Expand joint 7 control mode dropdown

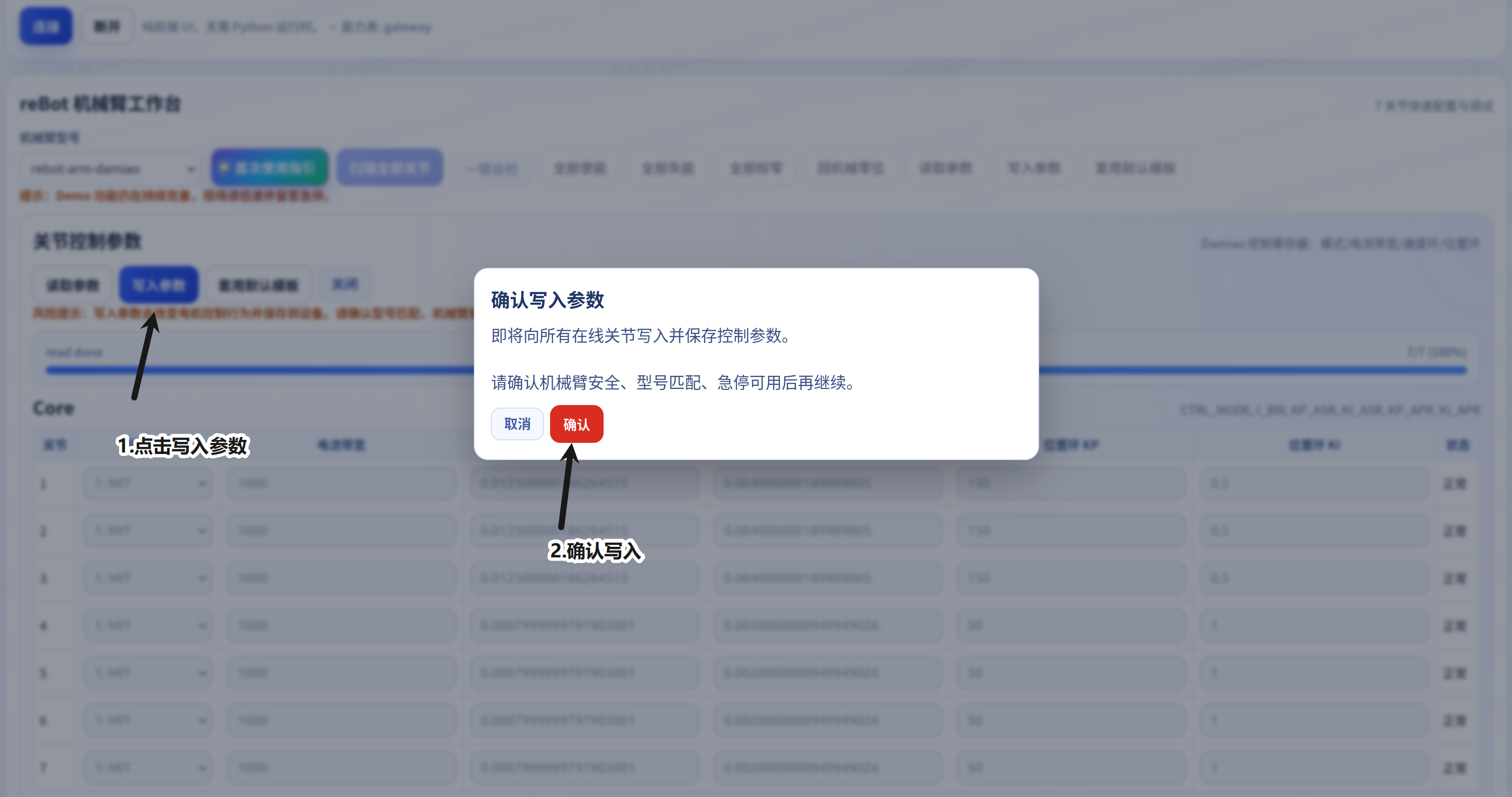(x=148, y=767)
